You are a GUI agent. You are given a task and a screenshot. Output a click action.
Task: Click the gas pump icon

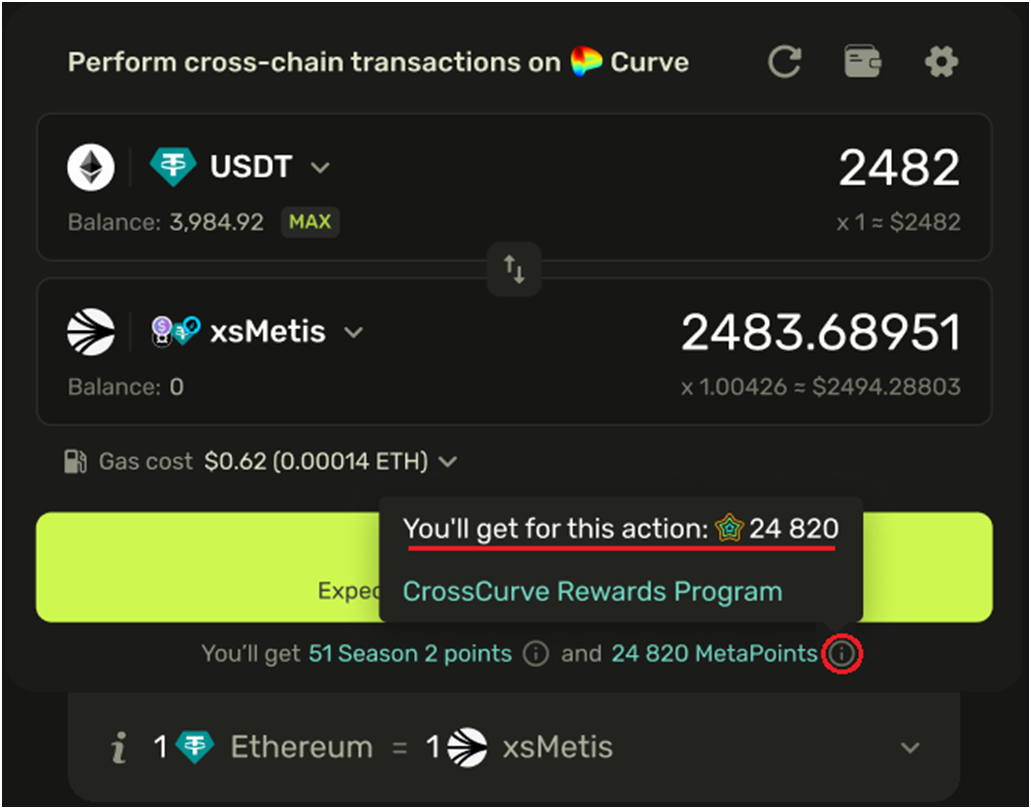coord(75,462)
